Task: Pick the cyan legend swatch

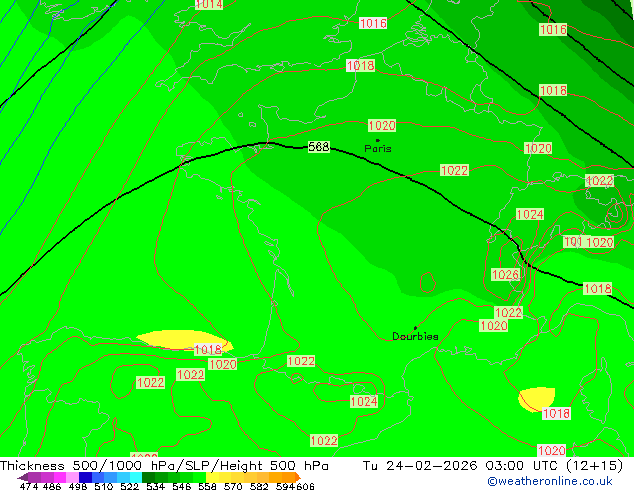Action: point(136,477)
